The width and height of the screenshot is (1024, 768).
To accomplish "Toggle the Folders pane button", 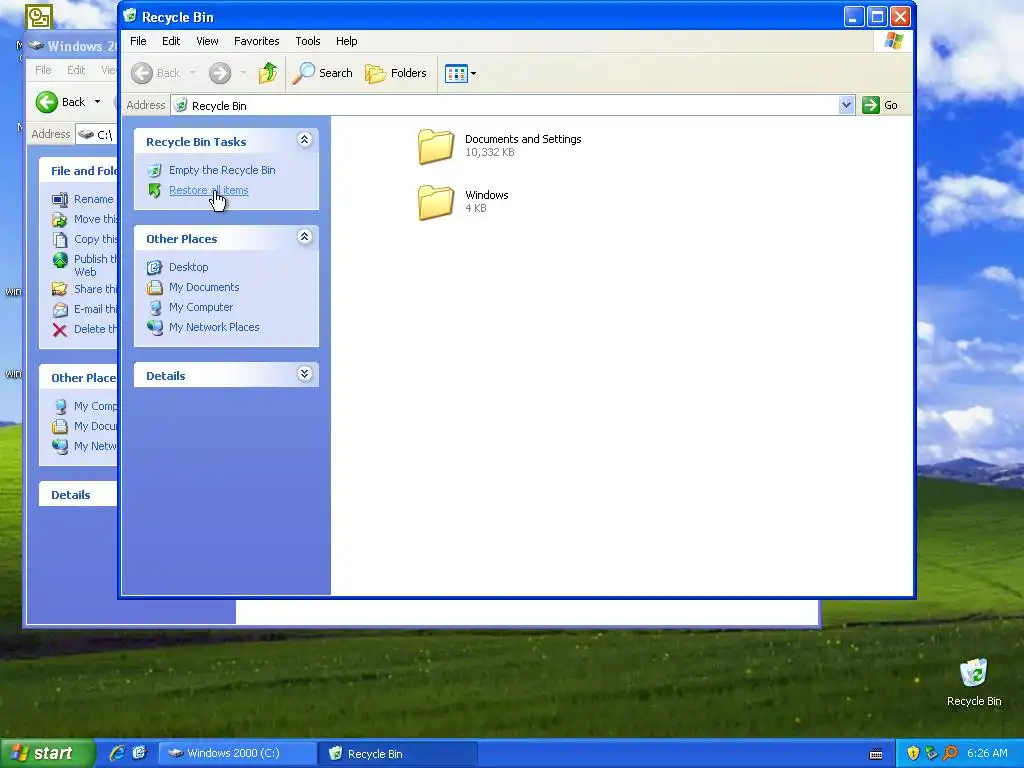I will coord(396,73).
